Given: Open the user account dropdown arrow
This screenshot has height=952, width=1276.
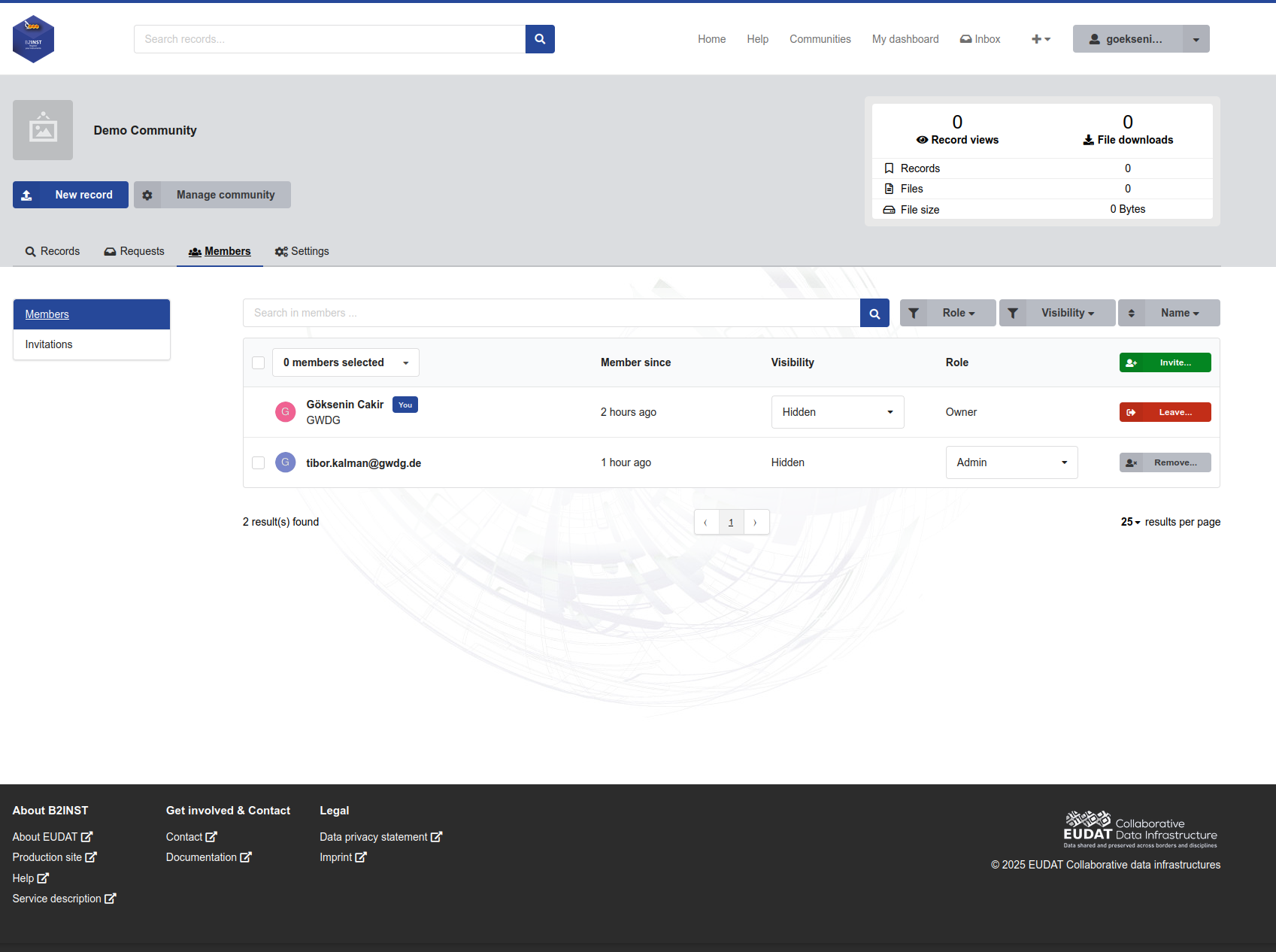Looking at the screenshot, I should point(1196,39).
